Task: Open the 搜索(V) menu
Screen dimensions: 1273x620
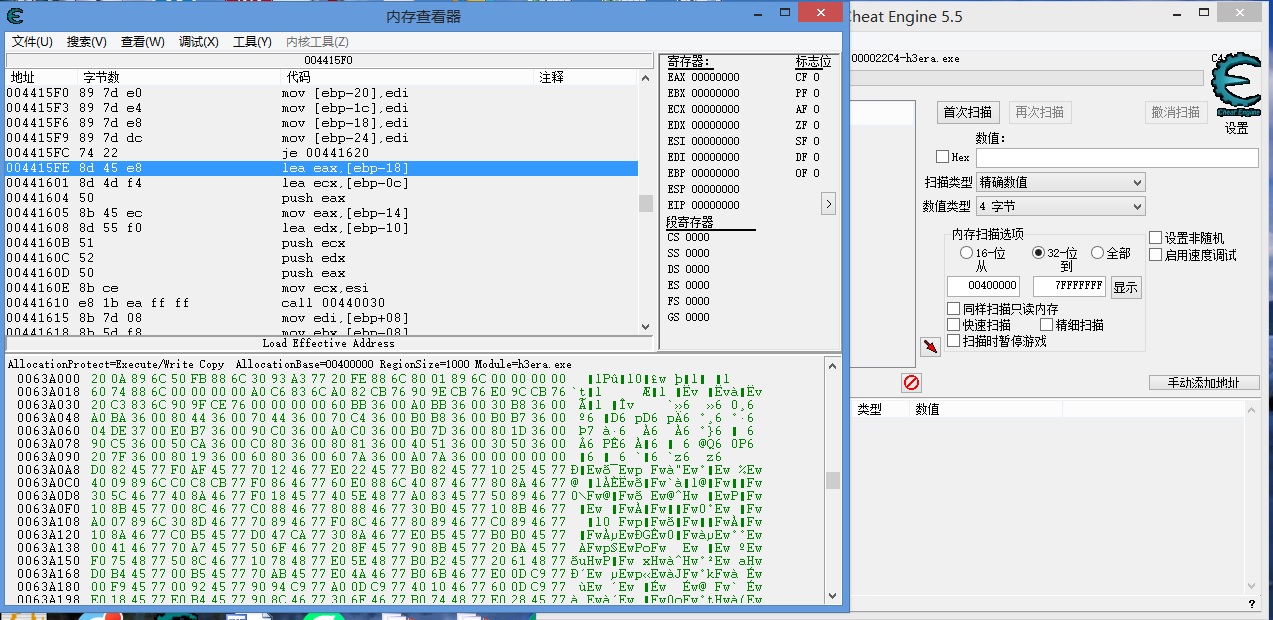Action: [x=87, y=42]
